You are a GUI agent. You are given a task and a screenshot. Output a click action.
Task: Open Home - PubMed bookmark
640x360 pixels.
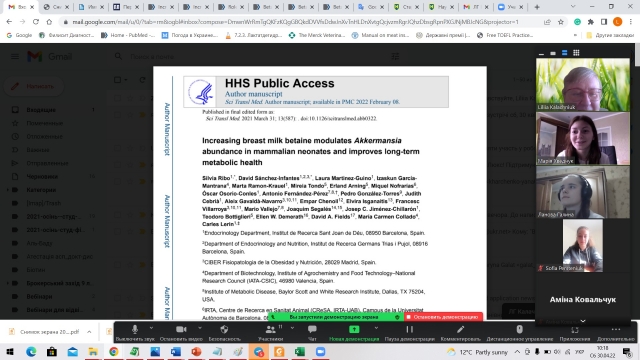tap(128, 35)
